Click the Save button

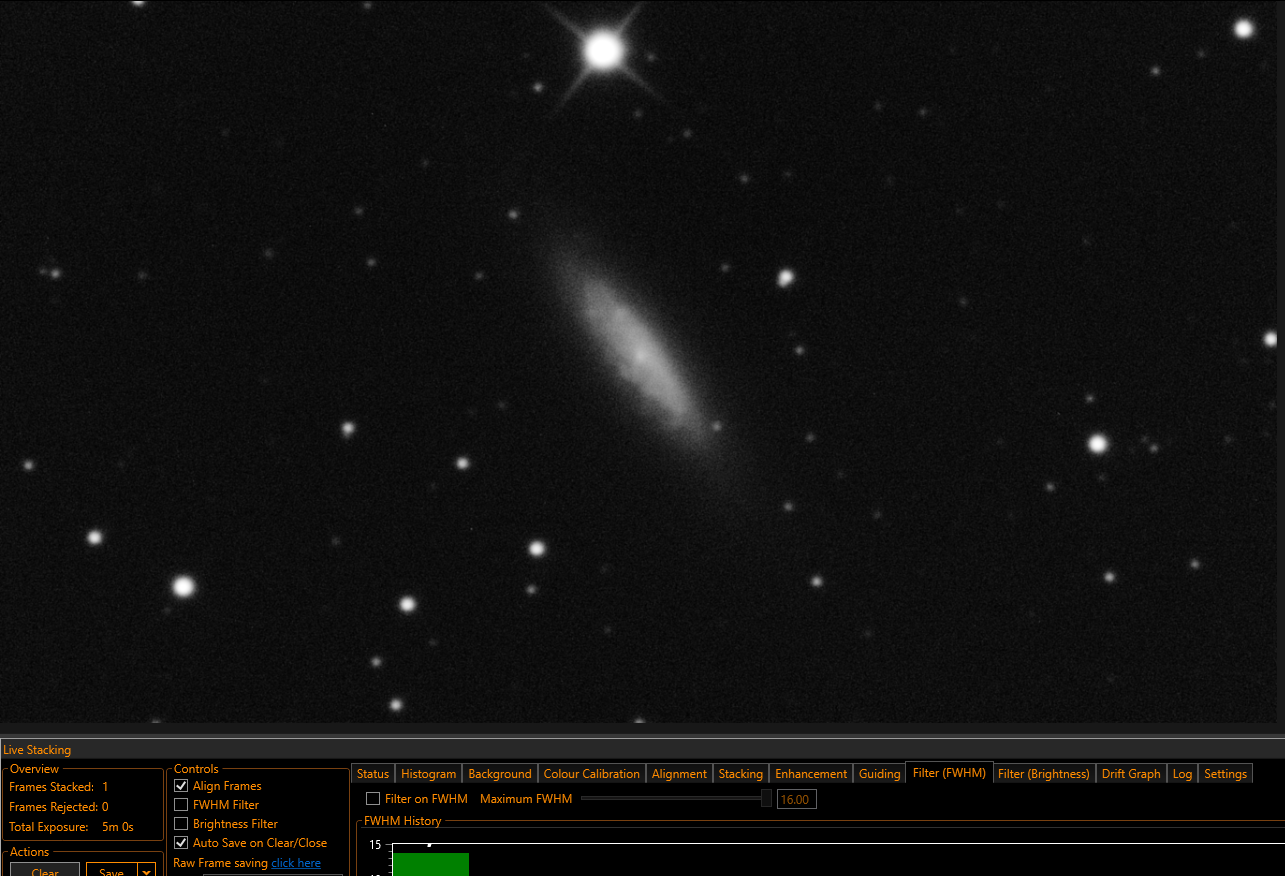tap(112, 870)
